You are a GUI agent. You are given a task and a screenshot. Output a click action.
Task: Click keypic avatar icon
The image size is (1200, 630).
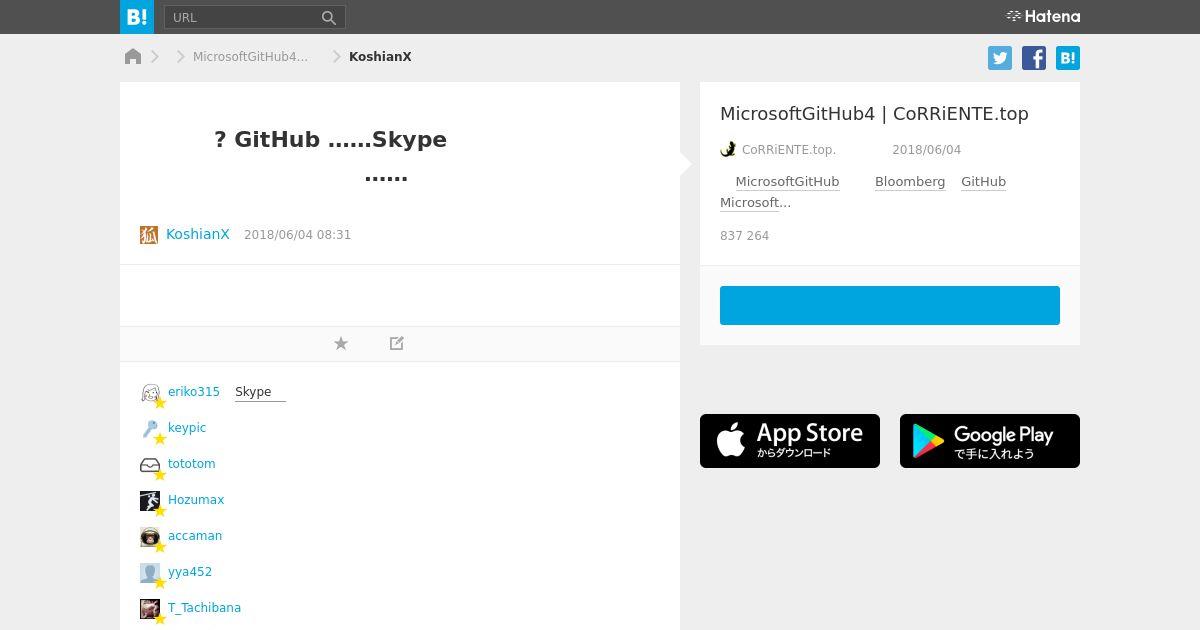[150, 429]
